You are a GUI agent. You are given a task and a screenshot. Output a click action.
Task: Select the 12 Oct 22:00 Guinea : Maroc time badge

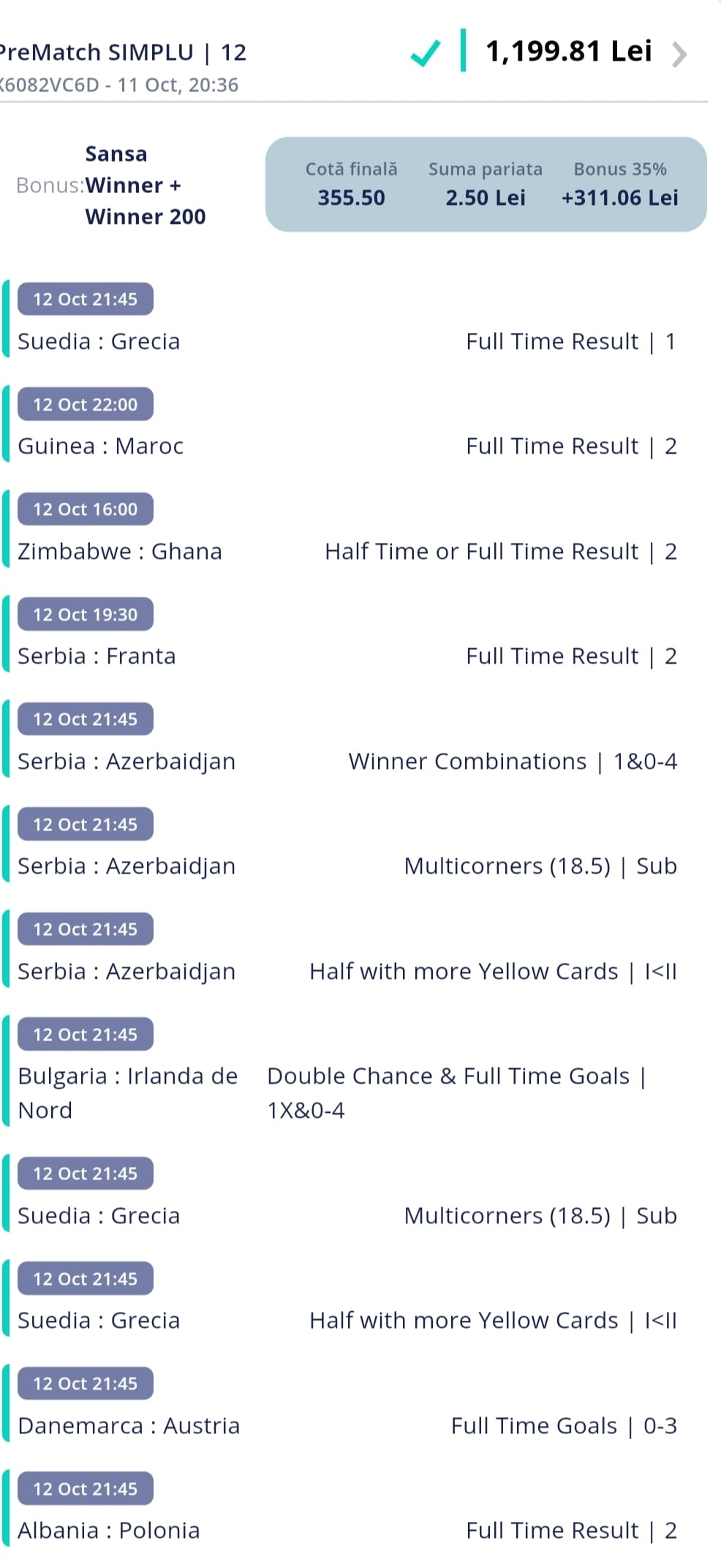pos(86,404)
